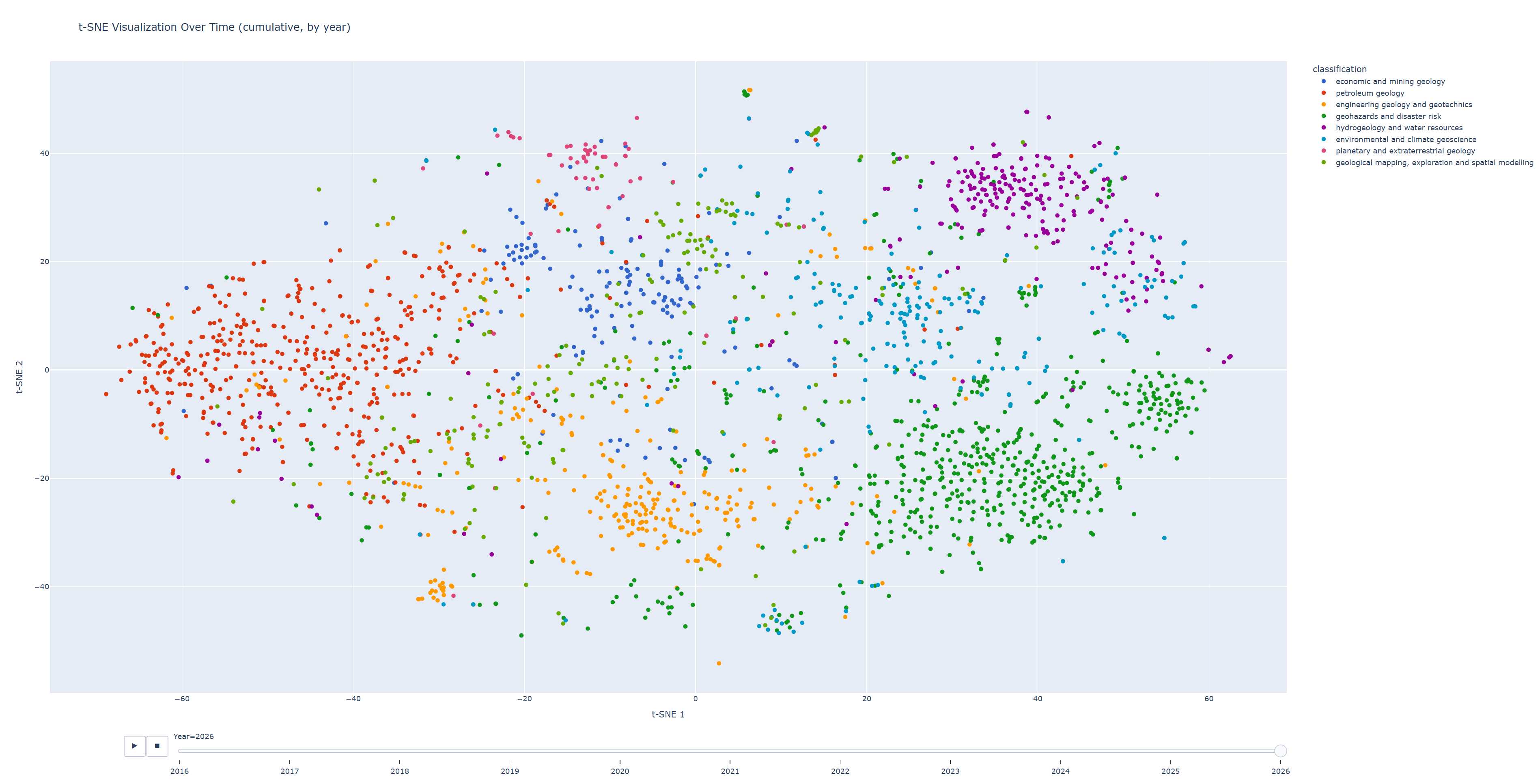This screenshot has width=1540, height=784.
Task: Move the timeline to the 2018 step
Action: [400, 771]
